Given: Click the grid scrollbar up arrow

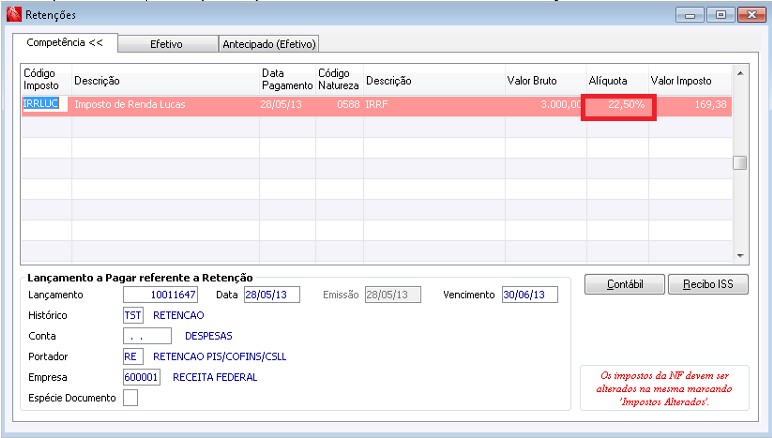Looking at the screenshot, I should (x=740, y=73).
